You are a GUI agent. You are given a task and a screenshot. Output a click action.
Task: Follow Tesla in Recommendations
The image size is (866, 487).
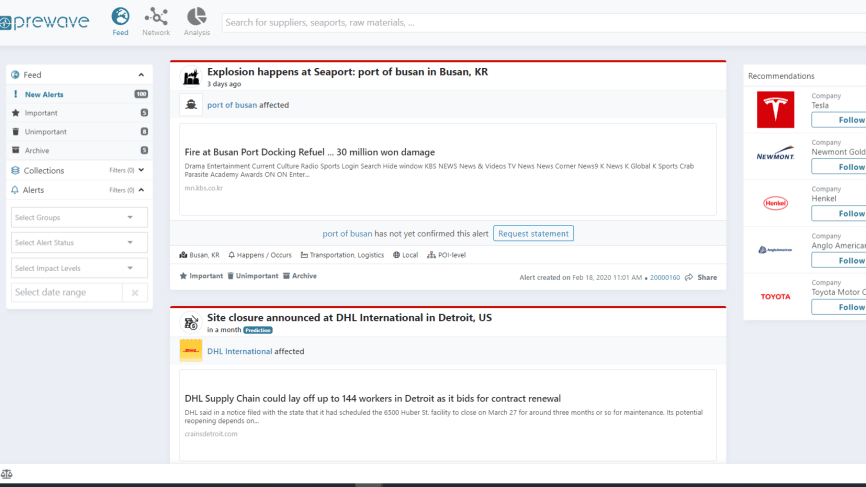pyautogui.click(x=838, y=120)
